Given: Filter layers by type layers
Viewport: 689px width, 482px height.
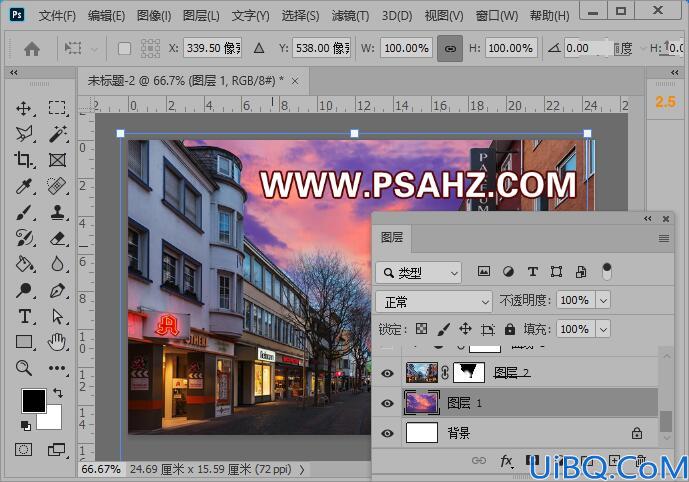Looking at the screenshot, I should click(x=533, y=272).
